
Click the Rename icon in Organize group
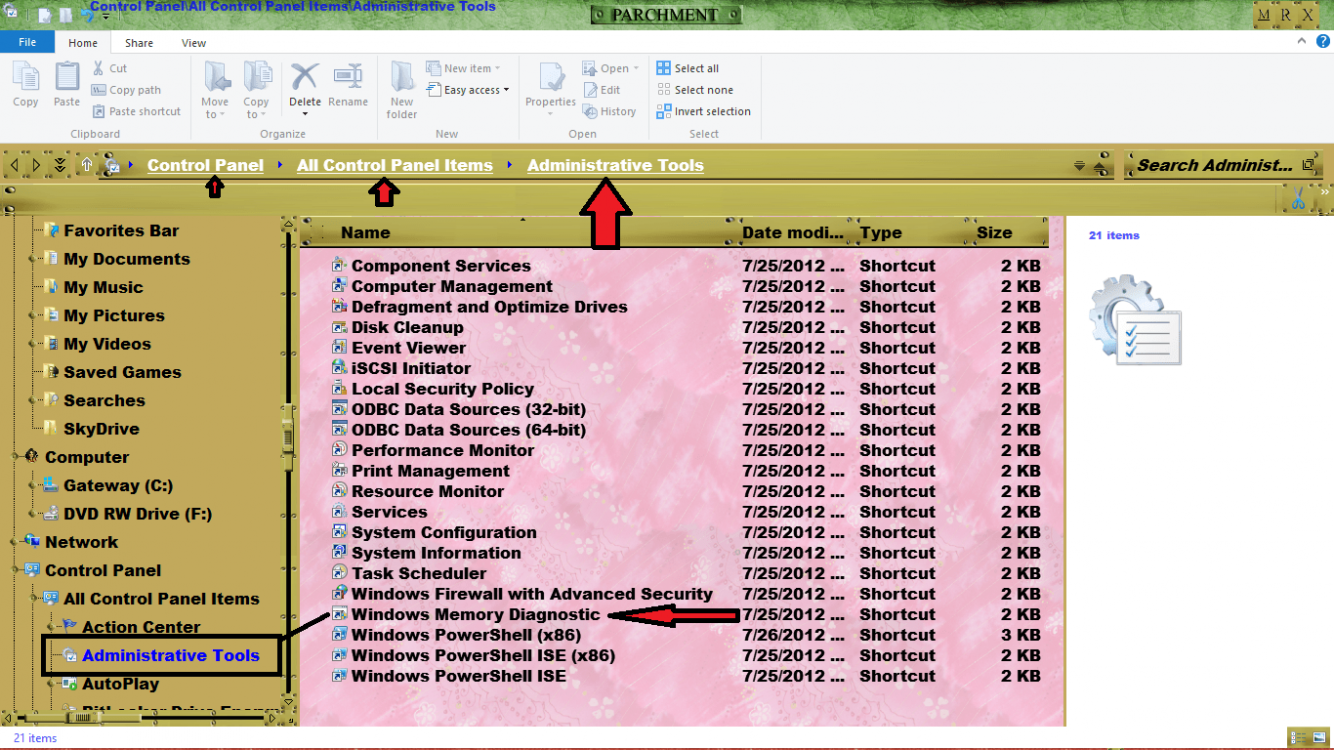pos(348,77)
